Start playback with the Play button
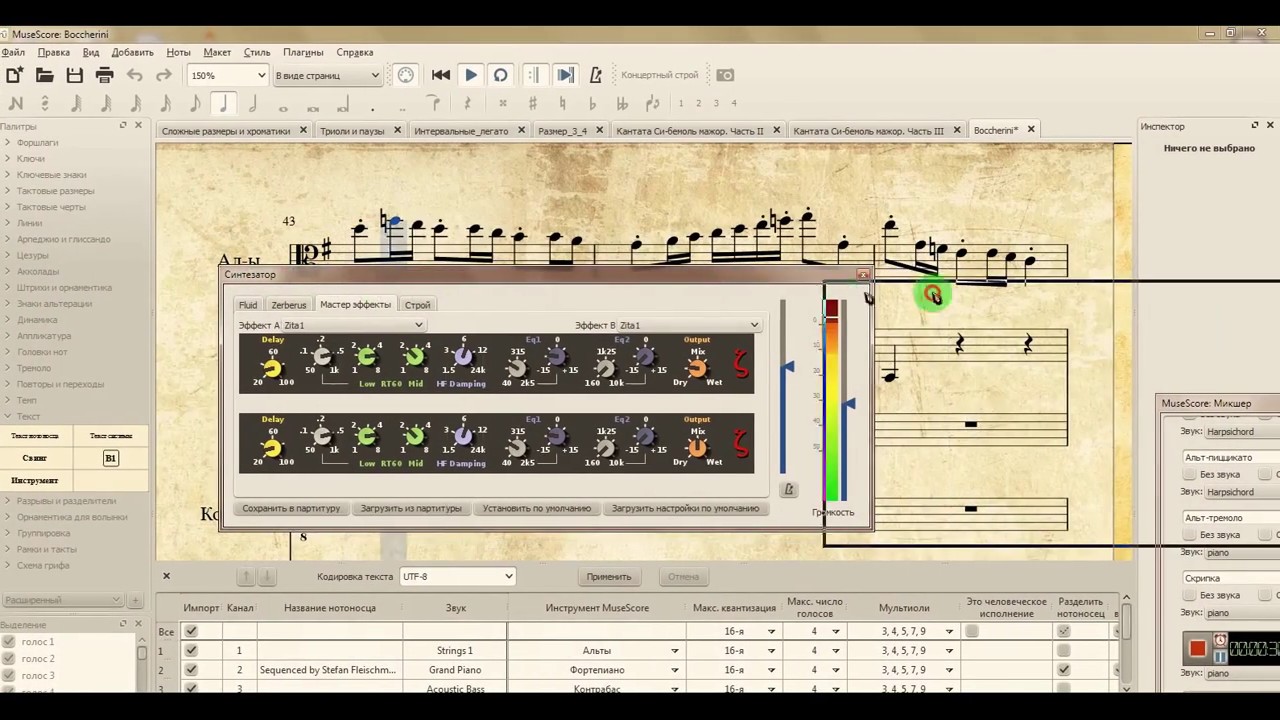Screen dimensions: 1280x720 [x=471, y=75]
